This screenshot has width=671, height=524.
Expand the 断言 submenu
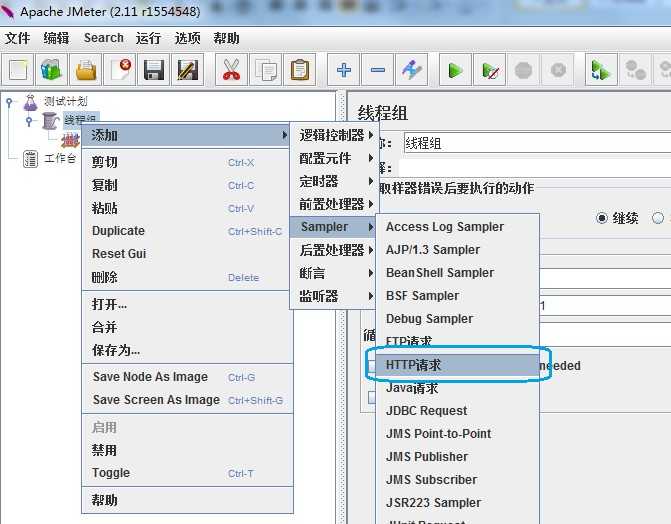[x=334, y=273]
